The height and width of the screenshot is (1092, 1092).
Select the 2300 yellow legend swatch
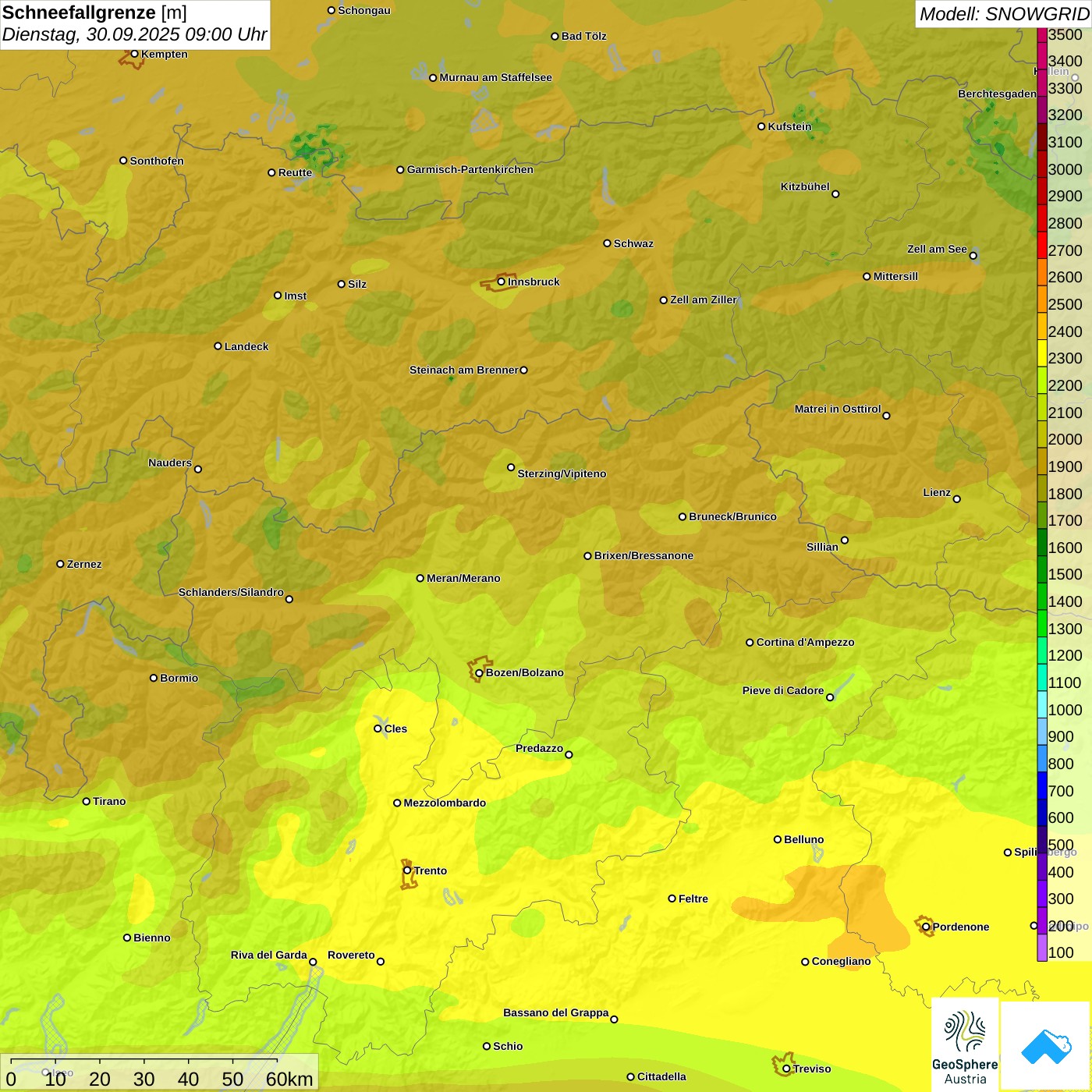coord(1042,353)
